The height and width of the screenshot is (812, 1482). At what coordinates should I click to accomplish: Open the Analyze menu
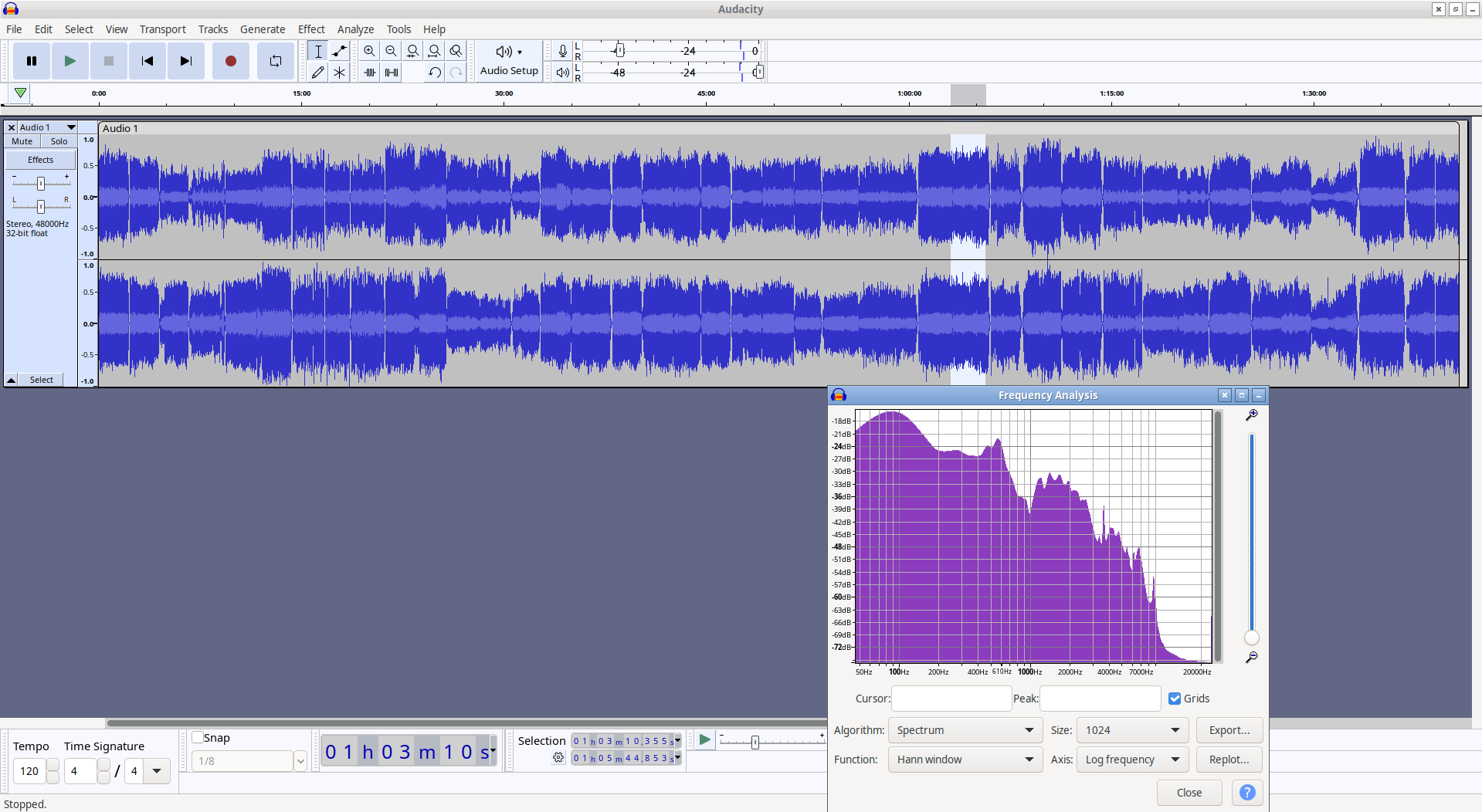[356, 29]
